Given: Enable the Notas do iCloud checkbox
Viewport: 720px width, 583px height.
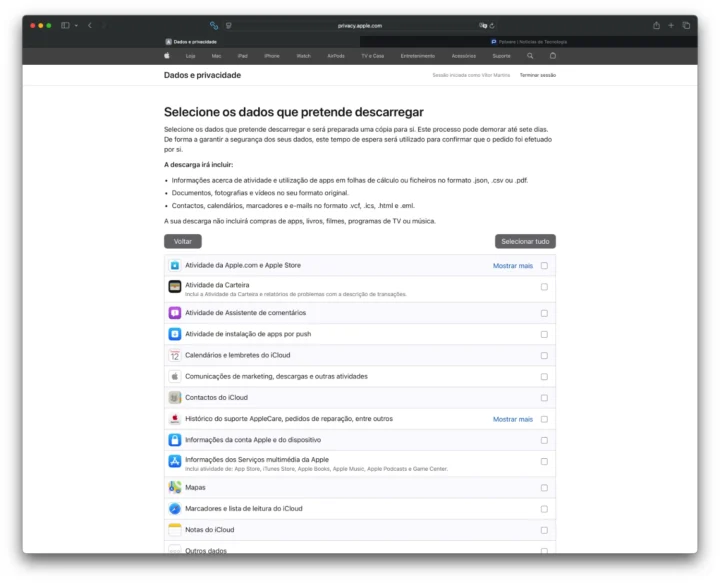Looking at the screenshot, I should (544, 530).
